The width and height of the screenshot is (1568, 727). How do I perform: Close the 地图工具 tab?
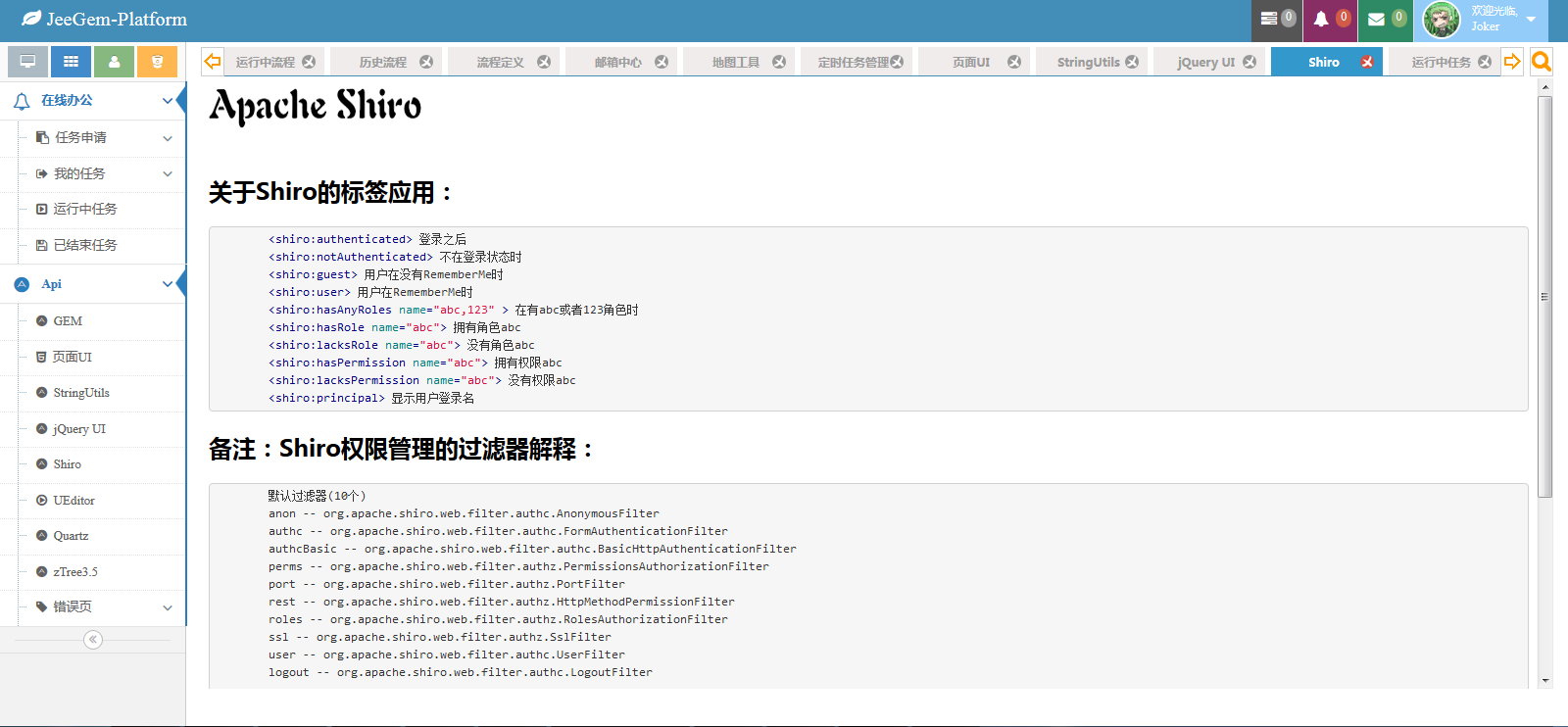779,62
